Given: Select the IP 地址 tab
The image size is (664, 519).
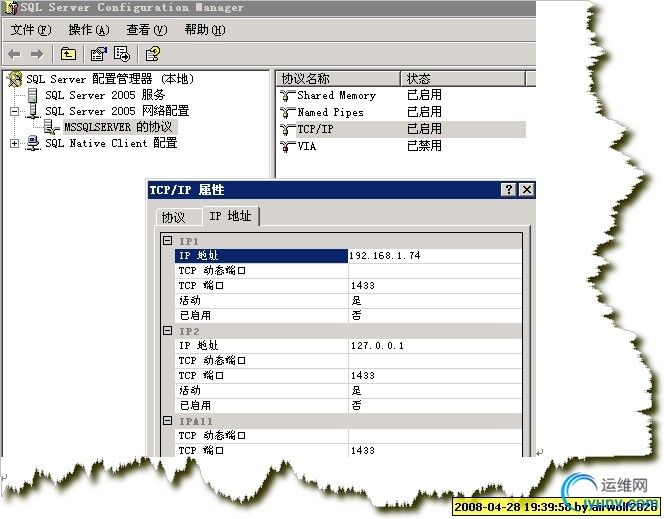Looking at the screenshot, I should pos(230,216).
